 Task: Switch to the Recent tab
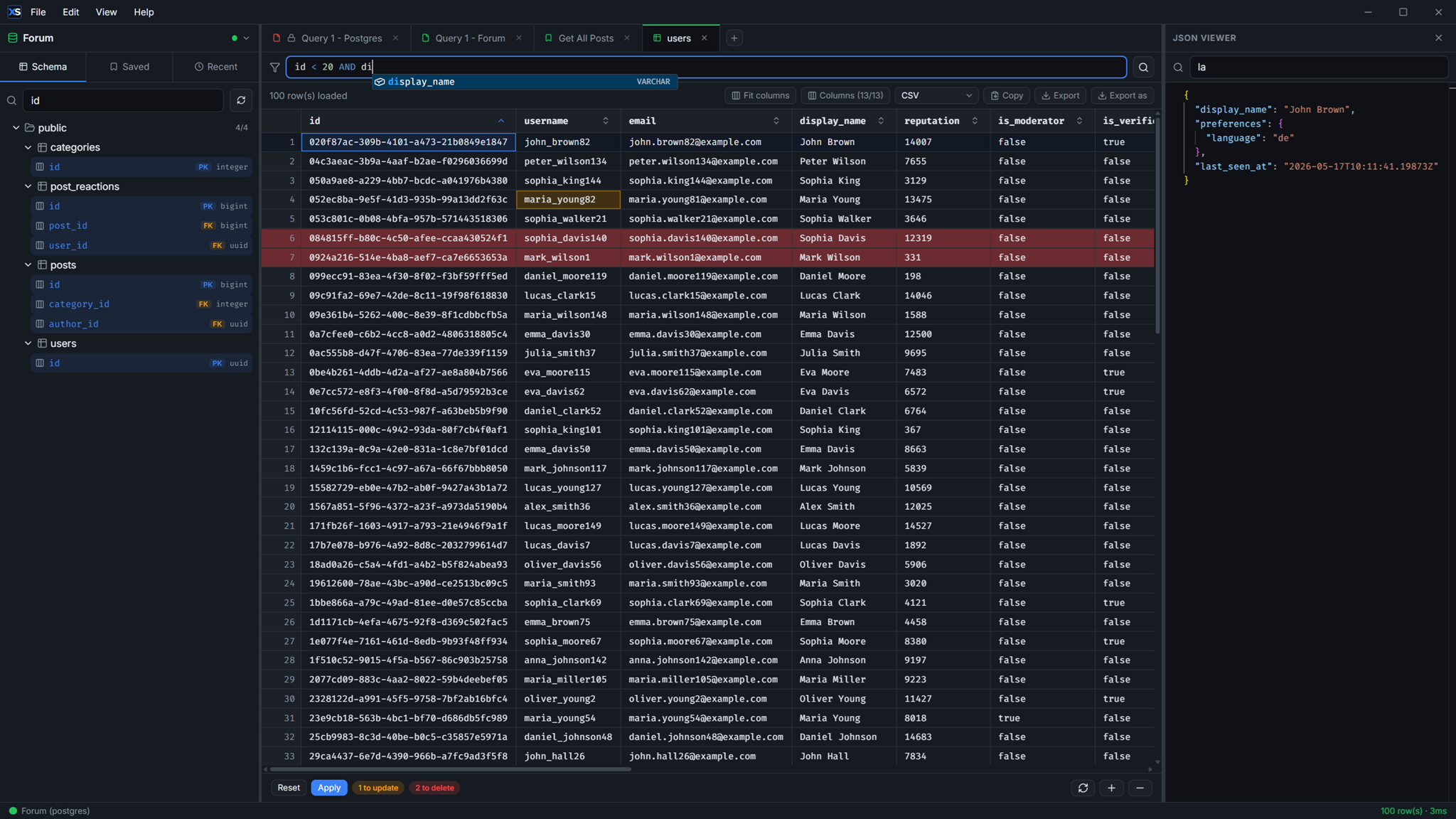point(216,67)
